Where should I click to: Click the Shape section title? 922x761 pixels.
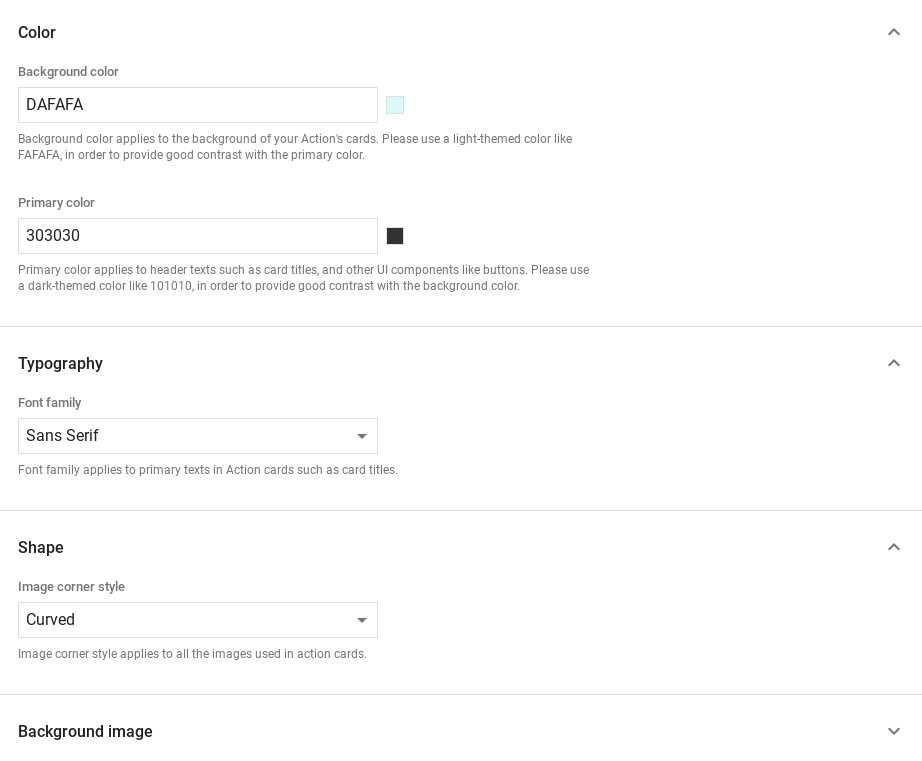pyautogui.click(x=40, y=548)
